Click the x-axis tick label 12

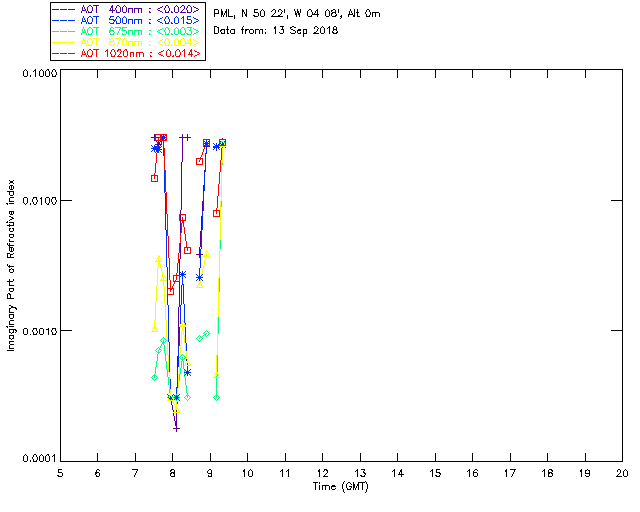tap(322, 473)
